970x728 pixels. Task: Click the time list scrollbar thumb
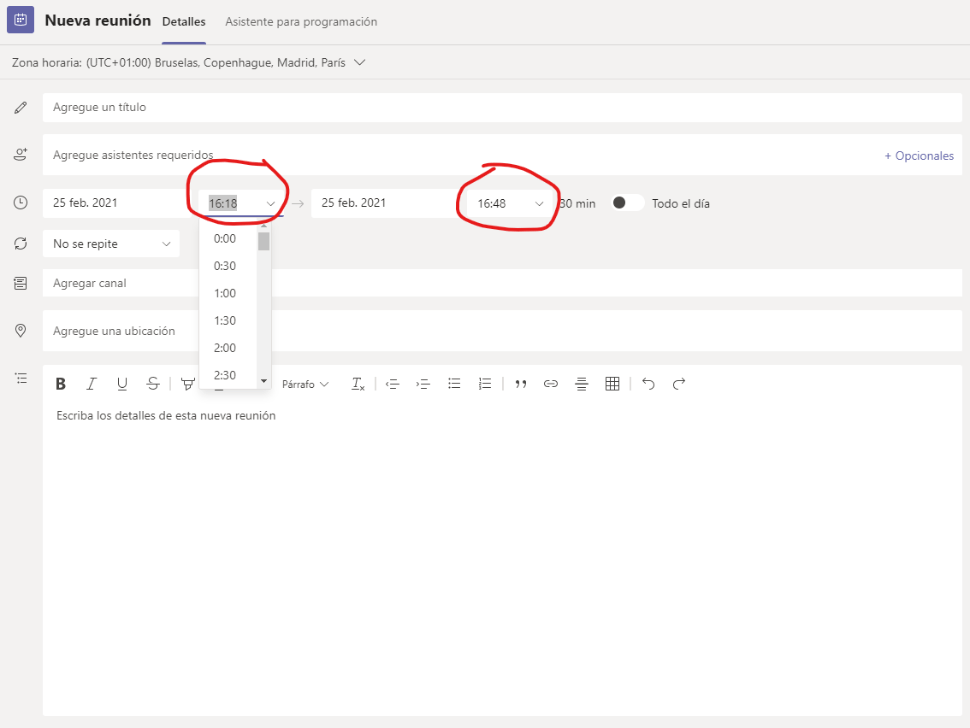click(x=264, y=241)
